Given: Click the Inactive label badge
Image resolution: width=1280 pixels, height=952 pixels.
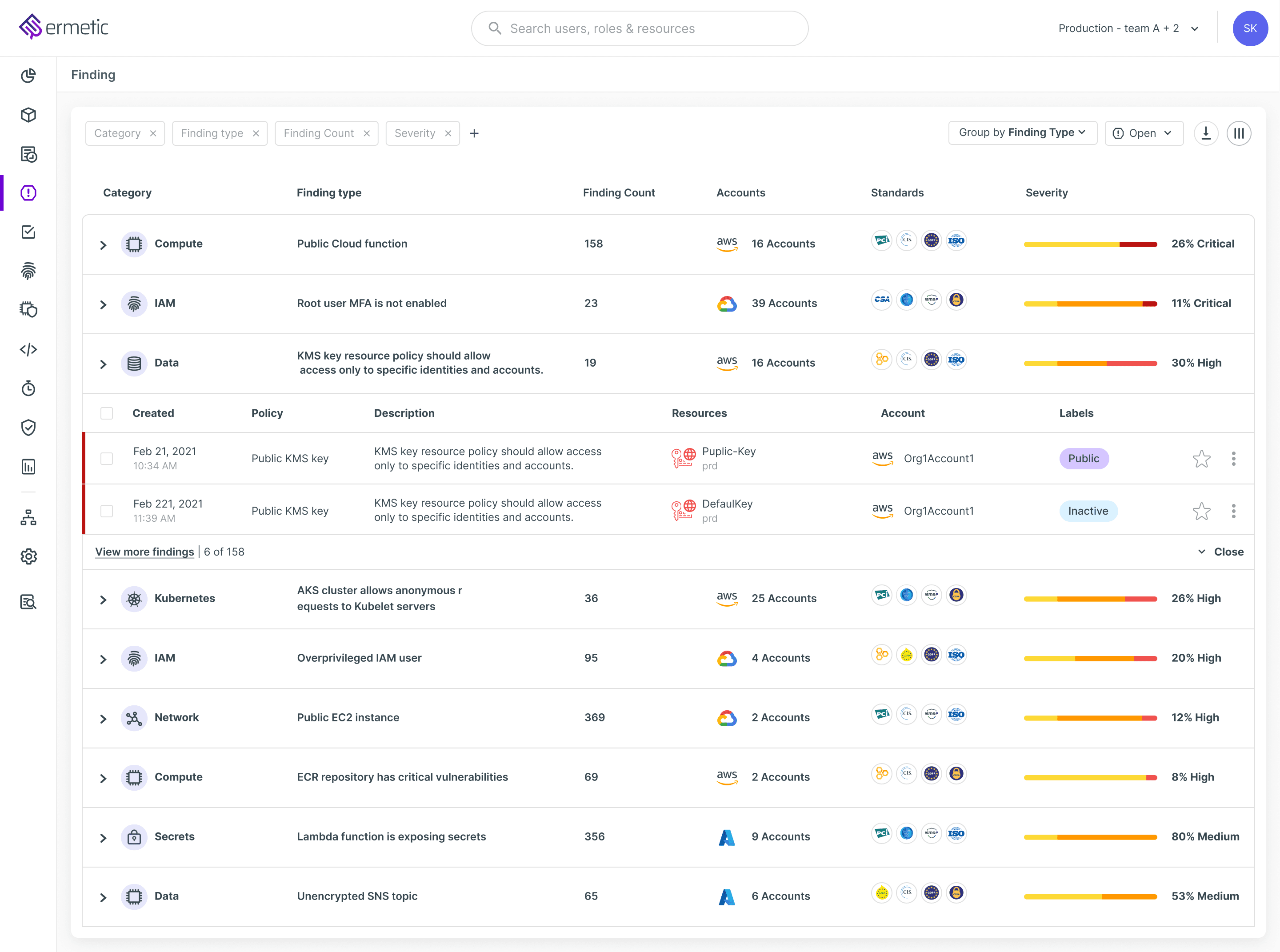Looking at the screenshot, I should [x=1088, y=511].
